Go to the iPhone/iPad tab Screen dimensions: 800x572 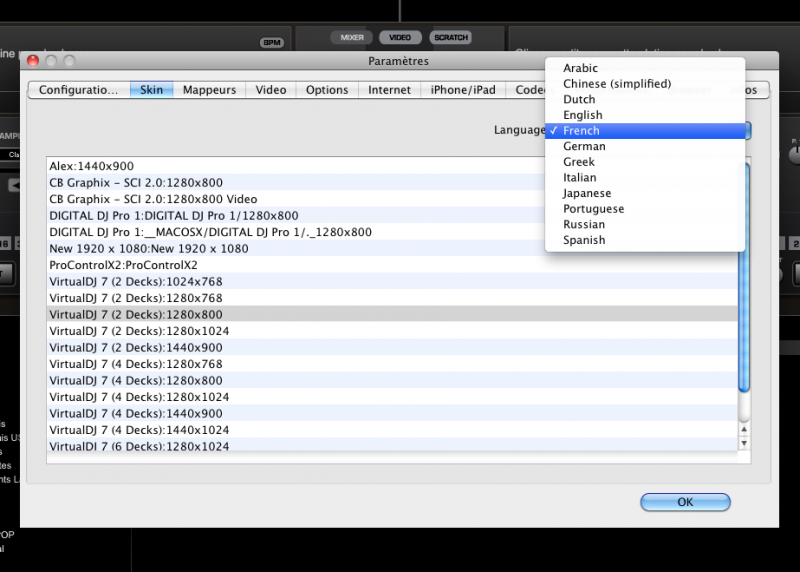[462, 90]
